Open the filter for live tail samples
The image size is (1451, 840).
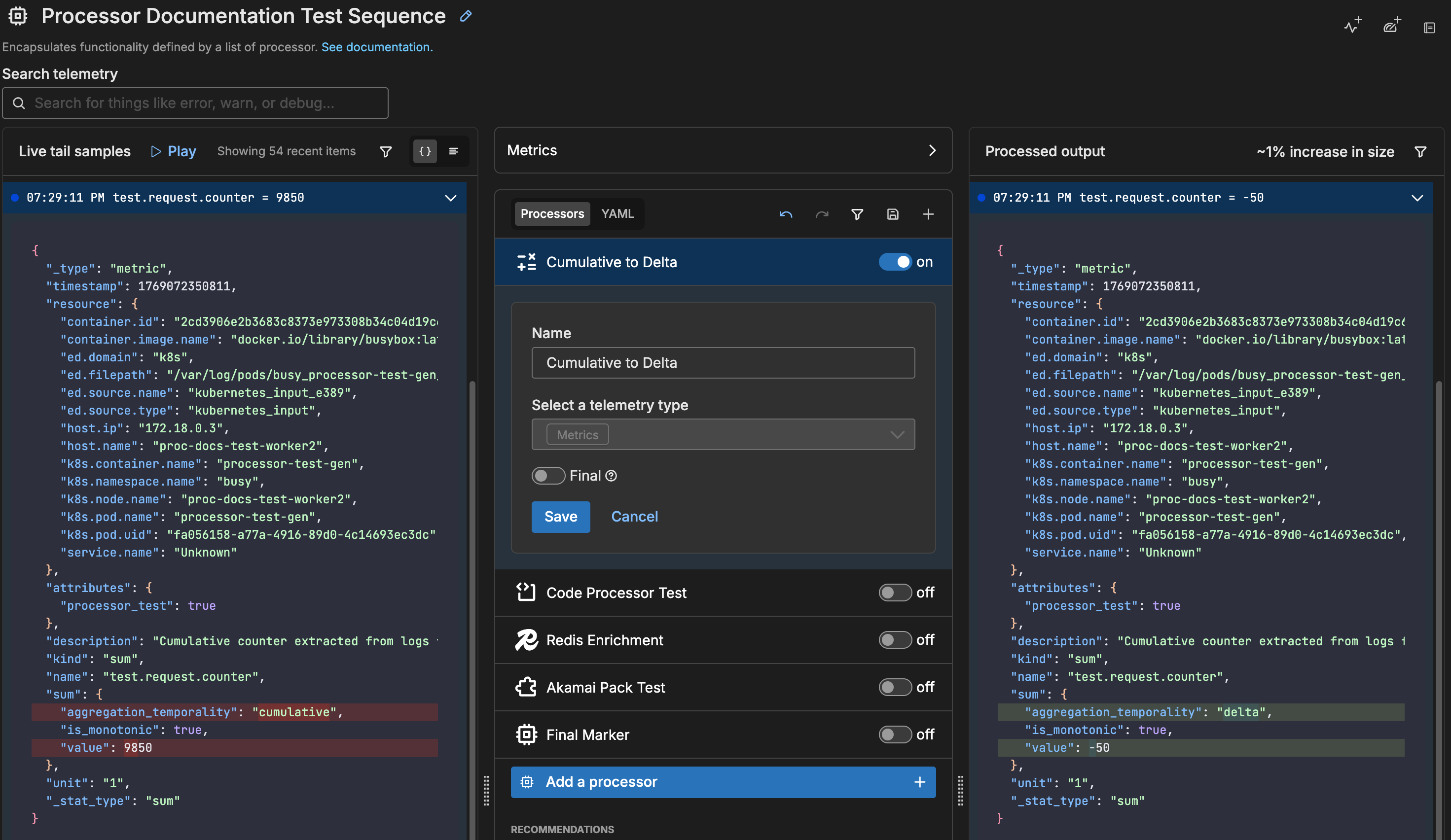[x=385, y=151]
